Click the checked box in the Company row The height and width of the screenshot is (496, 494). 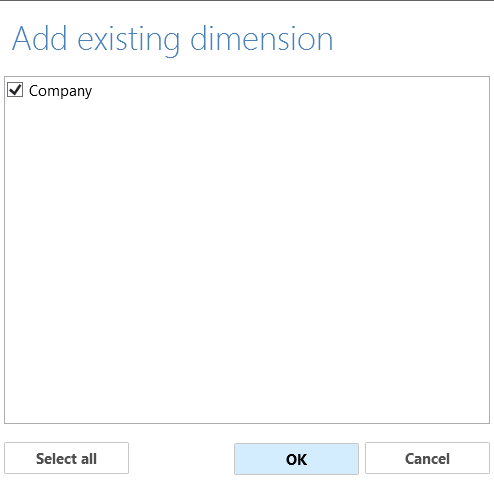15,90
